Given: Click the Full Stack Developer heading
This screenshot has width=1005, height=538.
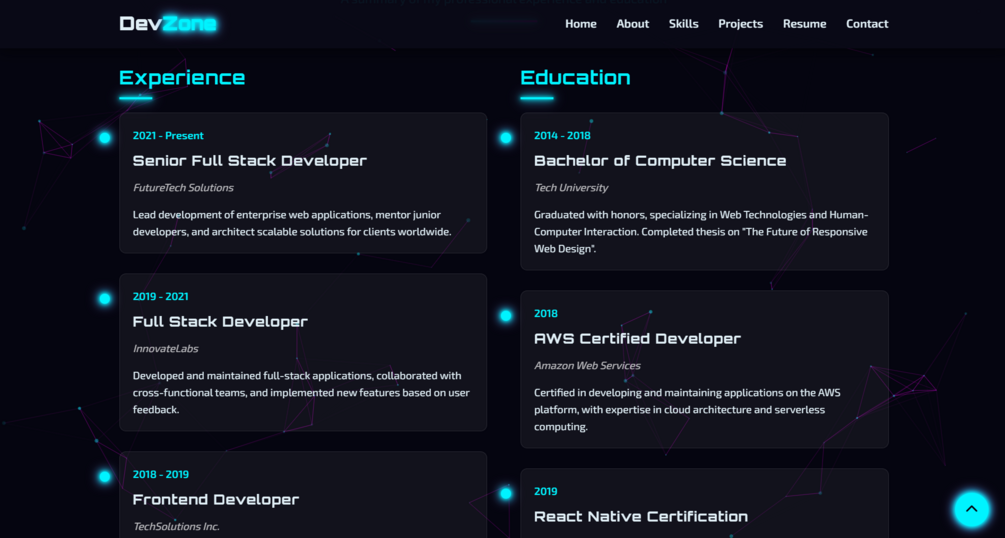Looking at the screenshot, I should tap(220, 322).
